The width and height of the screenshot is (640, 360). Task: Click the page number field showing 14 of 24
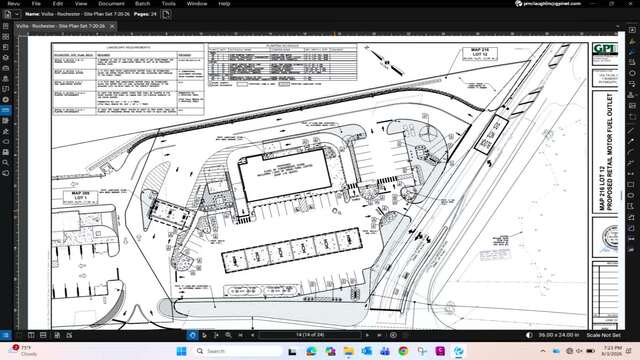click(310, 335)
